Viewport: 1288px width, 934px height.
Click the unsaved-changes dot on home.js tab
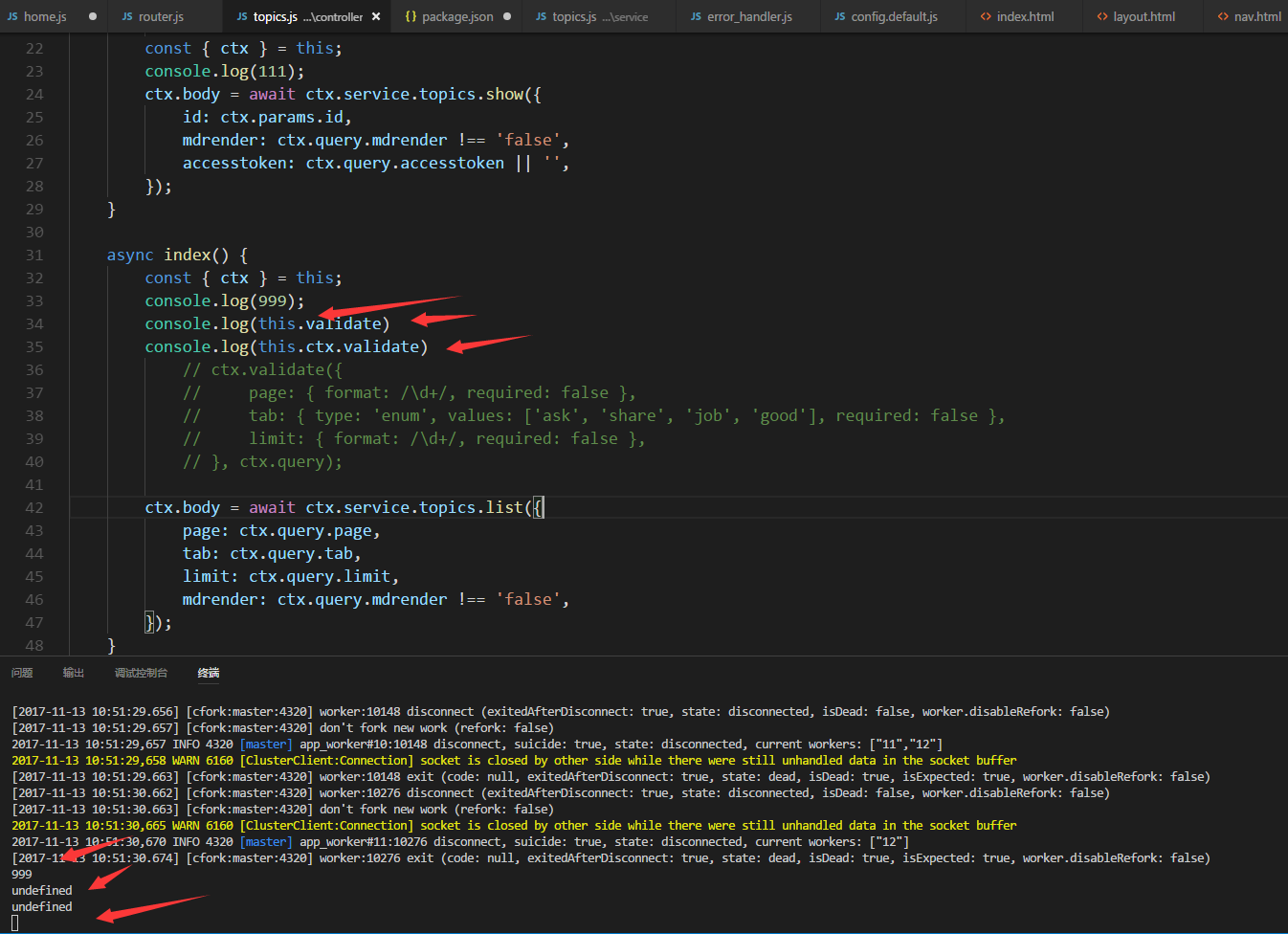(93, 15)
